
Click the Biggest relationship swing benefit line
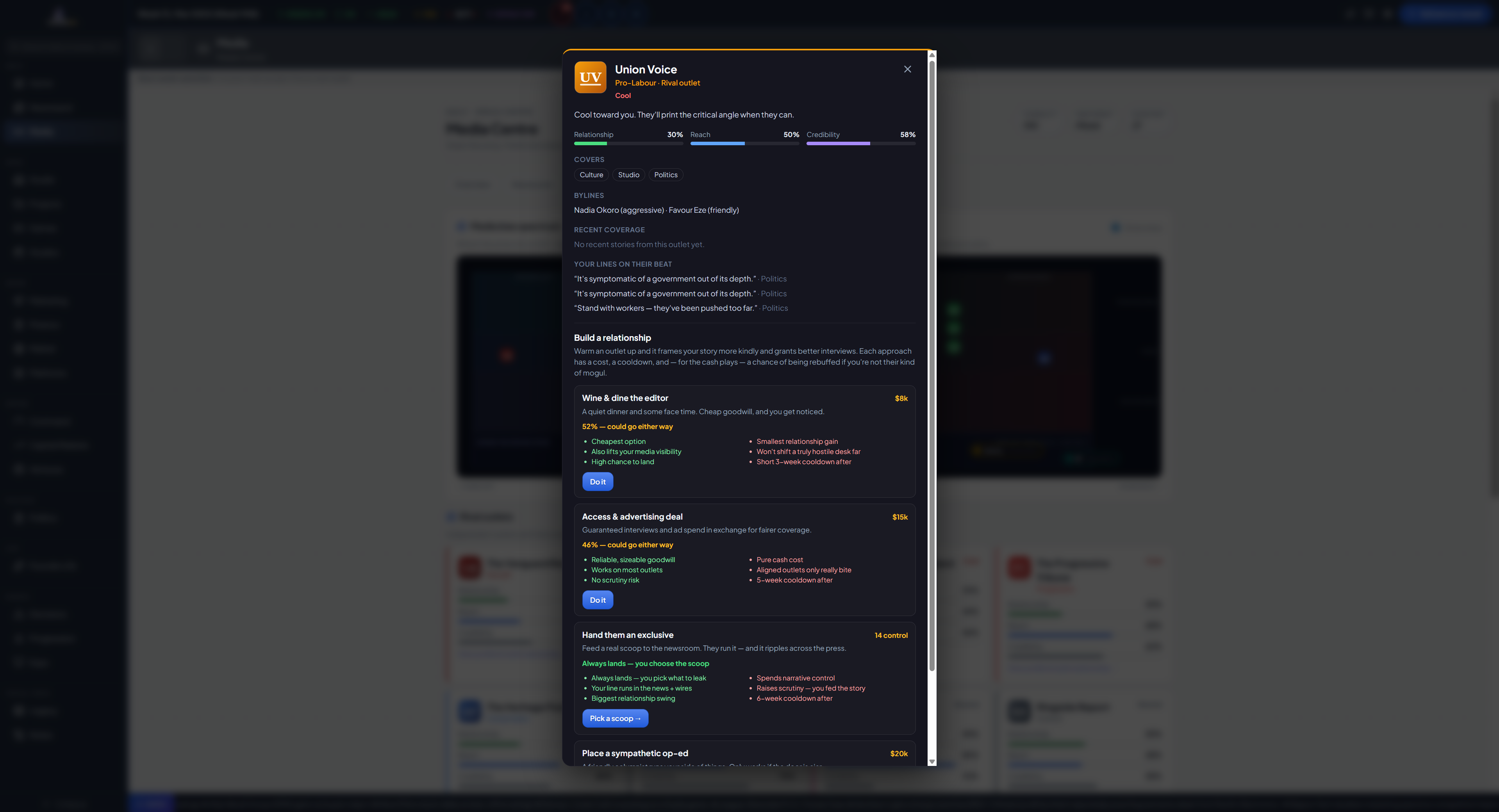[x=633, y=698]
